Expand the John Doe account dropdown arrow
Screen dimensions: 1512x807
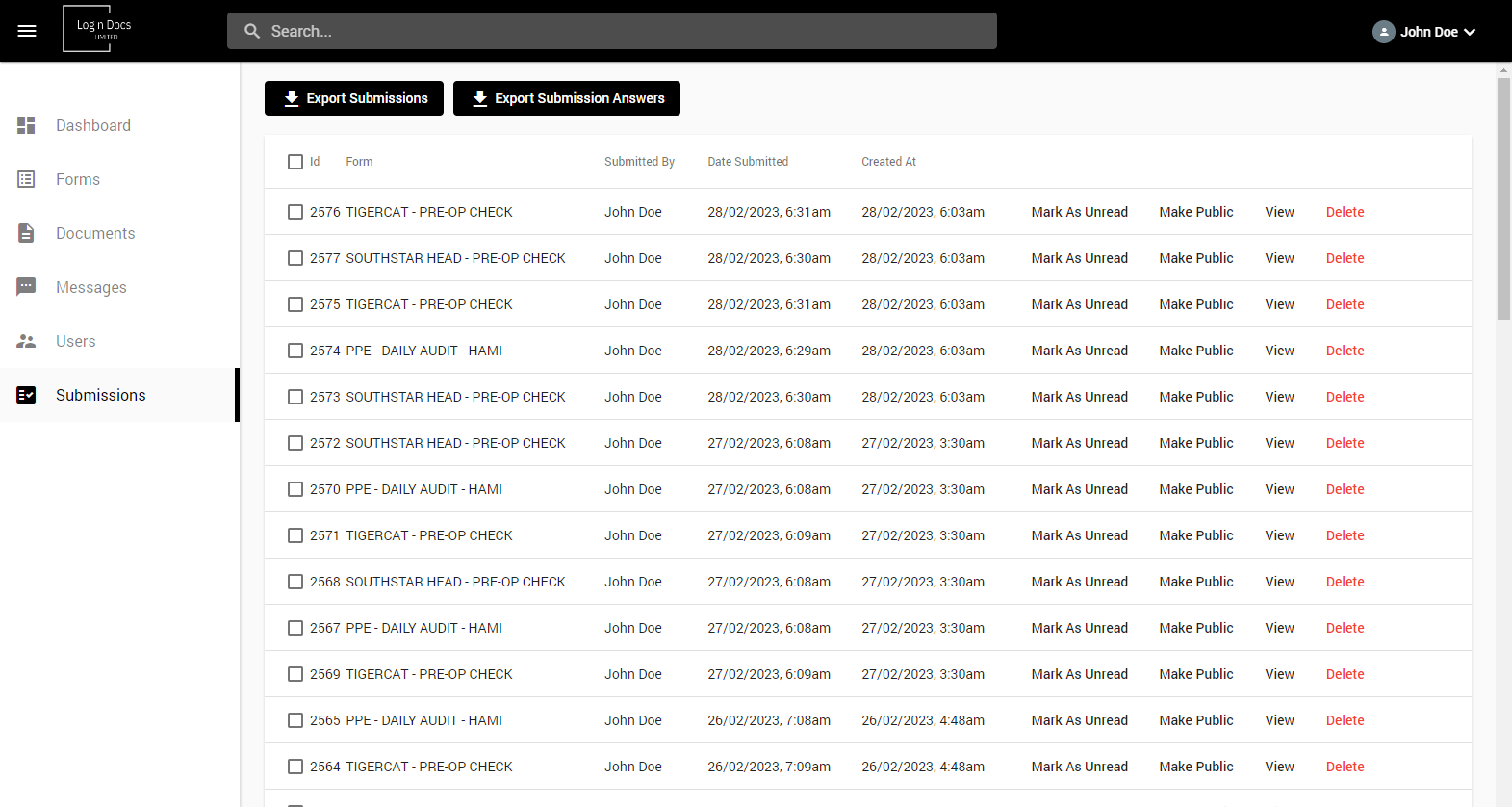pos(1470,32)
